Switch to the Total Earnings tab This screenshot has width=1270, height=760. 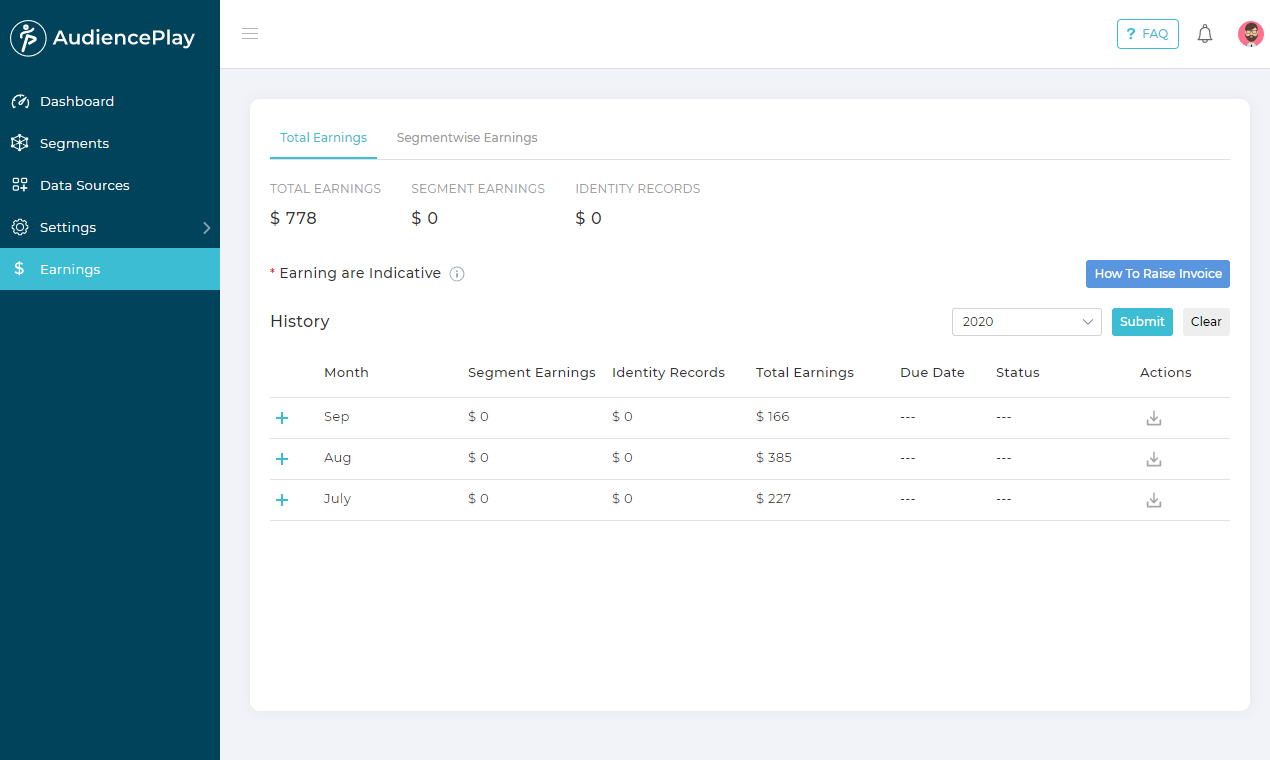323,138
